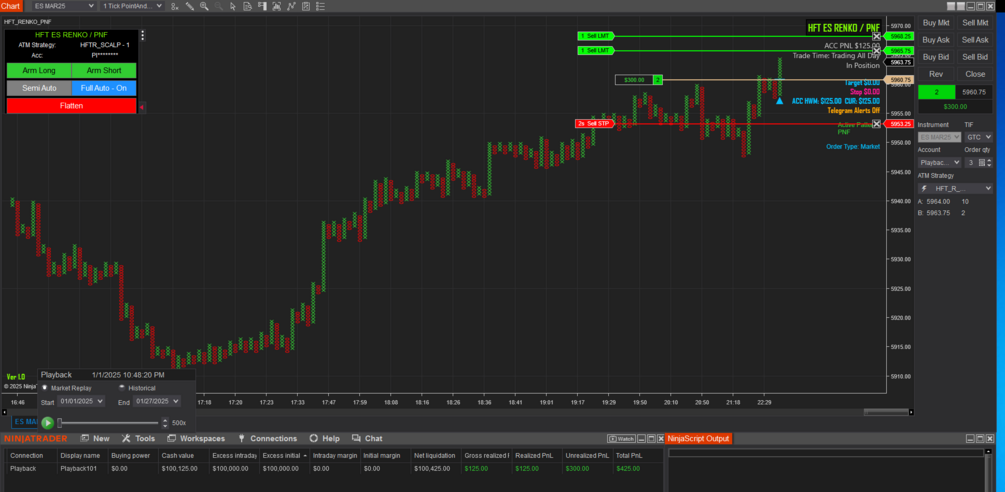Open the Connections menu
The height and width of the screenshot is (492, 1005).
(267, 439)
